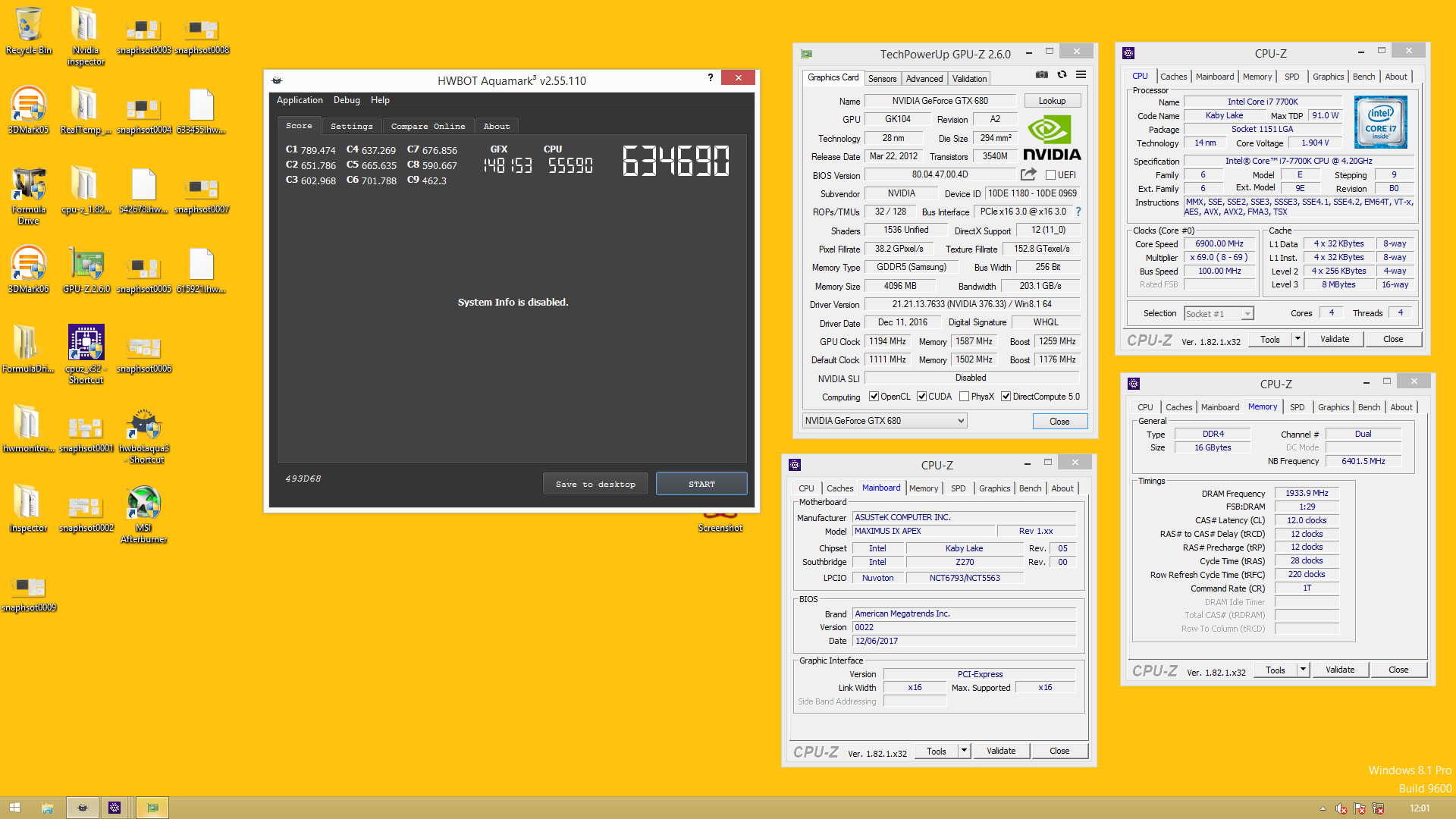The height and width of the screenshot is (819, 1456).
Task: Toggle the UEFI checkbox in GPU-Z
Action: [1050, 175]
